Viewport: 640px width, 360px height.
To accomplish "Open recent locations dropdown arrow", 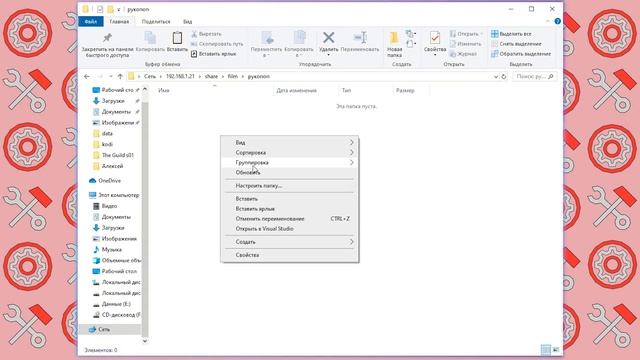I will point(110,76).
